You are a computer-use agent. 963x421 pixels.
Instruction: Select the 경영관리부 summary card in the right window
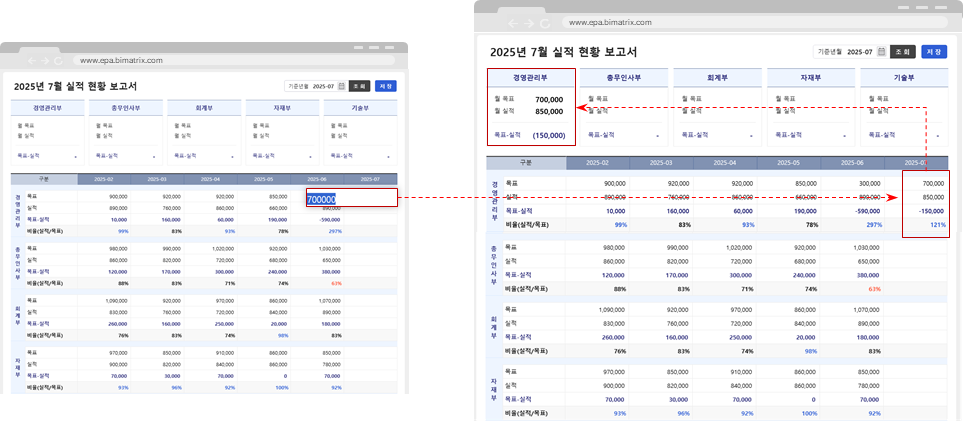click(531, 108)
